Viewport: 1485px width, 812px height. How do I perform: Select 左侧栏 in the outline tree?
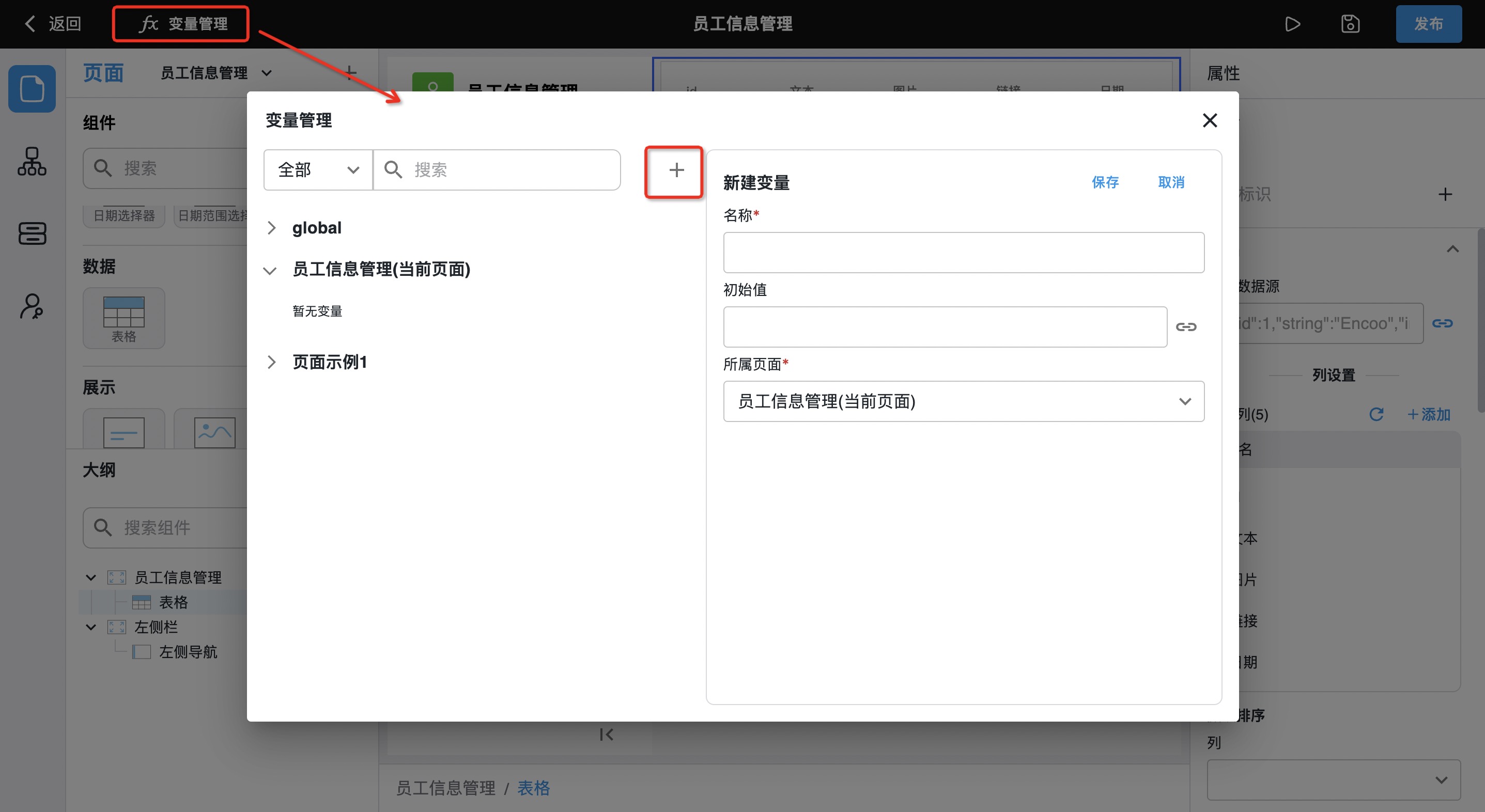coord(156,627)
